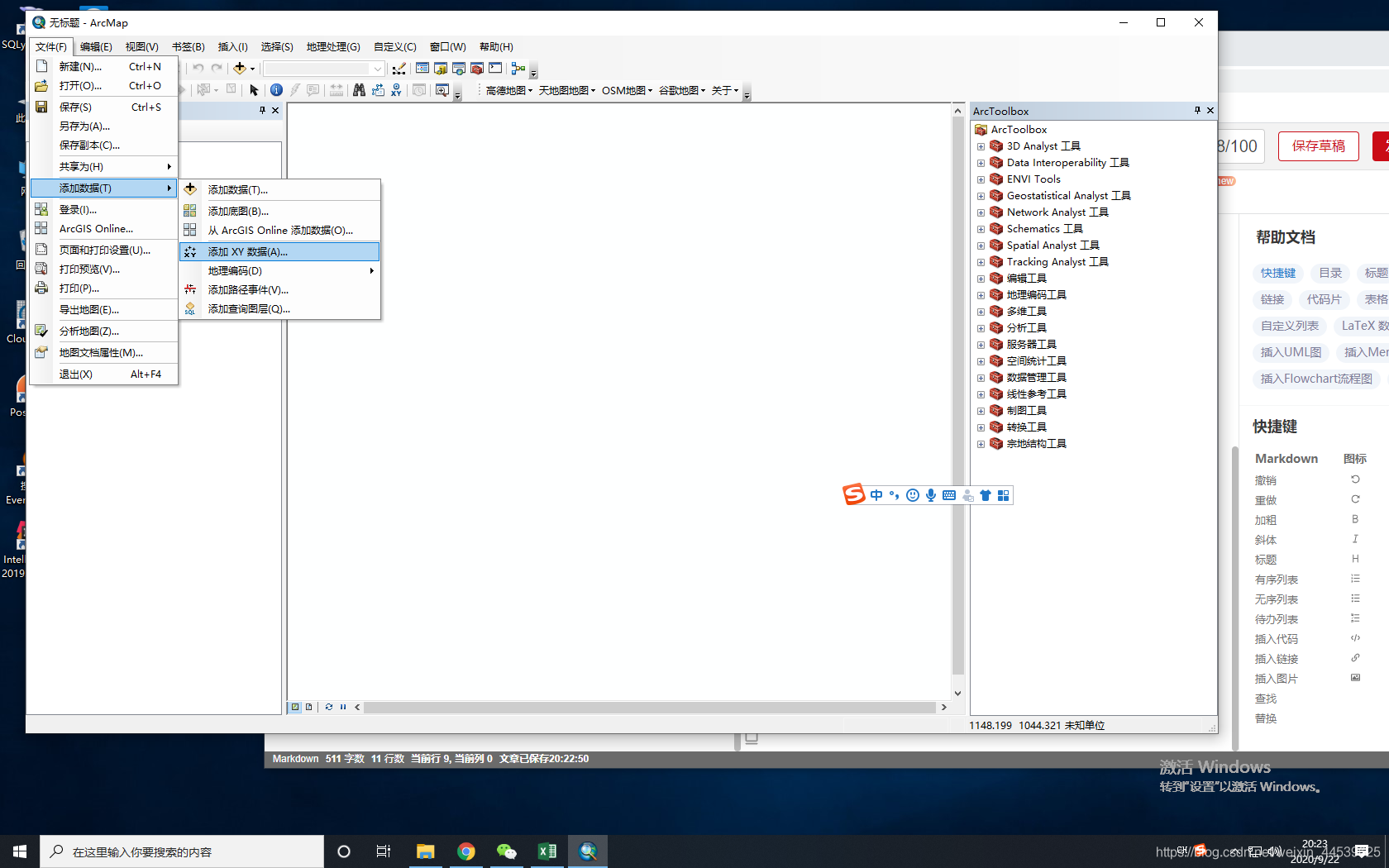This screenshot has height=868, width=1389.
Task: Click the save disk icon beside 保存(S)
Action: (41, 107)
